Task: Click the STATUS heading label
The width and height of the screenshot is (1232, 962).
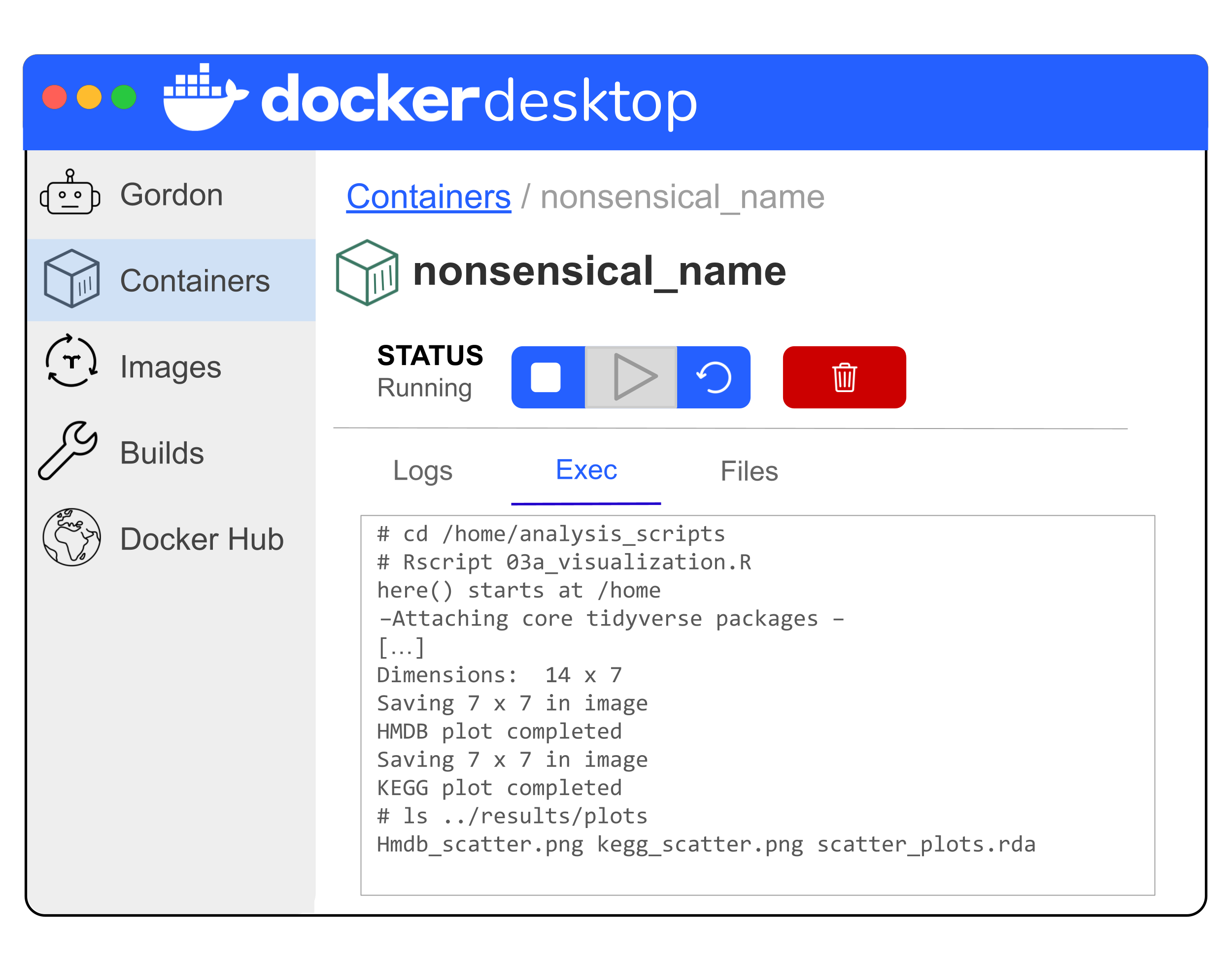Action: (430, 356)
